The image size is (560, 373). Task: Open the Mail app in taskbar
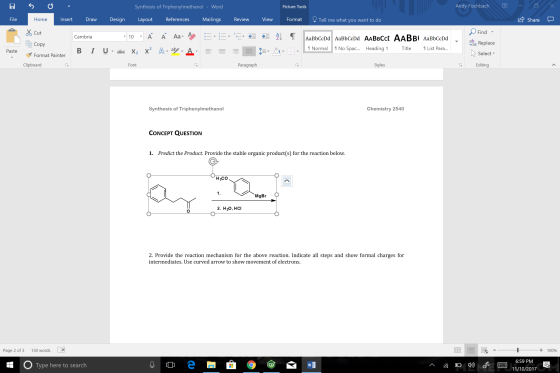tap(291, 365)
